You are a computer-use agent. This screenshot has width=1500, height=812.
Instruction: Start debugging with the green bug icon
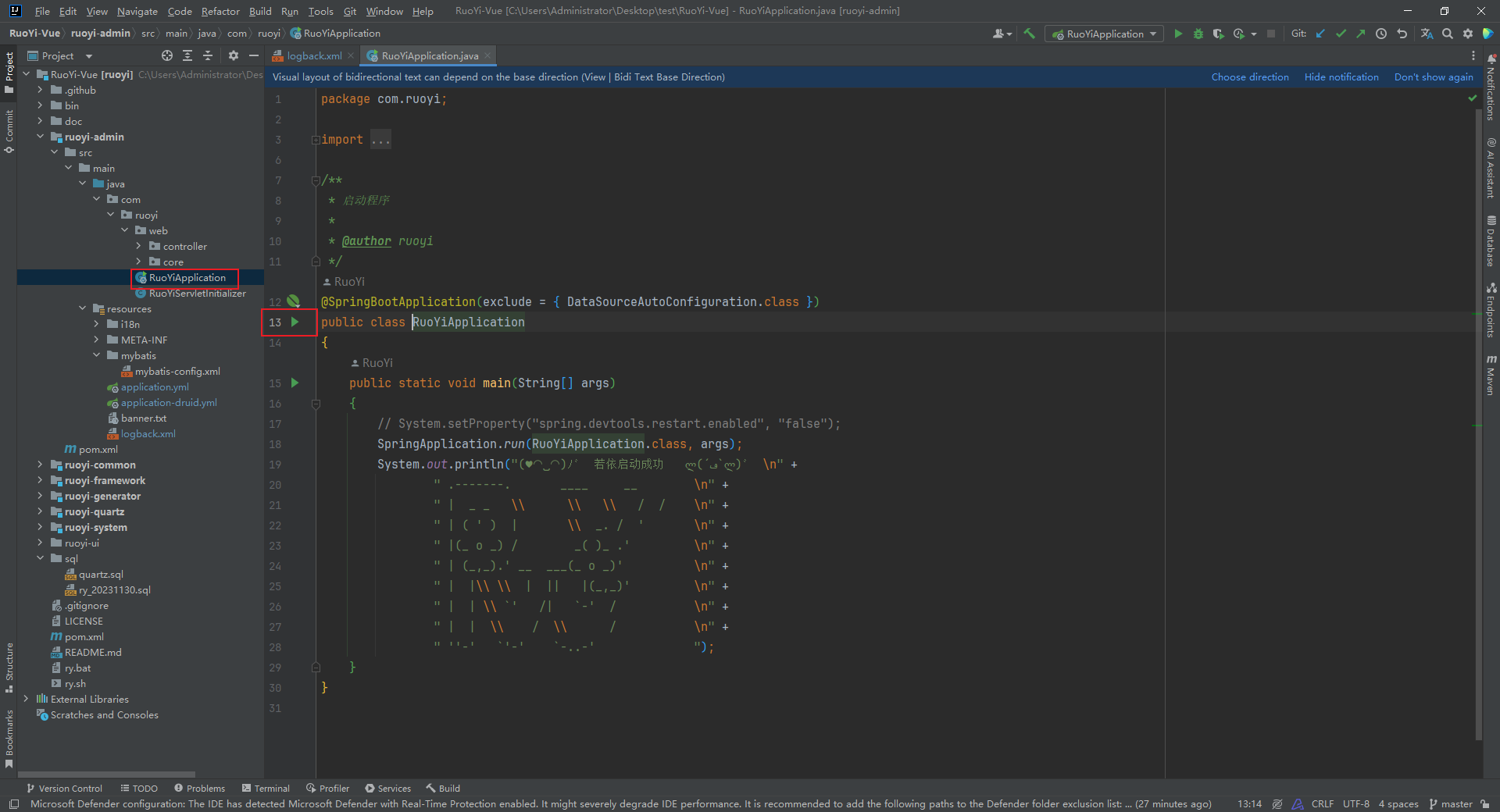(1198, 34)
